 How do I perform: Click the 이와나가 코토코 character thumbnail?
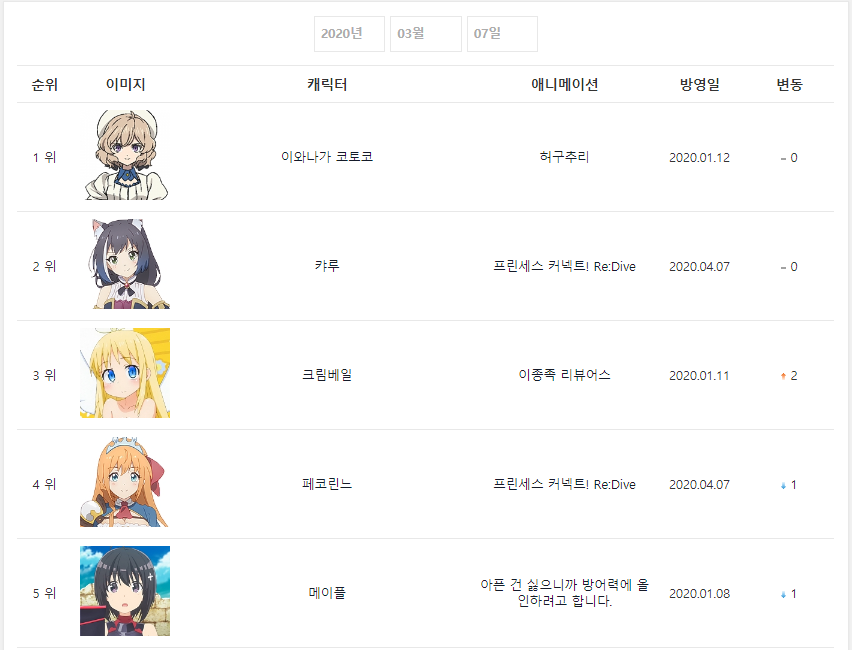(x=125, y=155)
